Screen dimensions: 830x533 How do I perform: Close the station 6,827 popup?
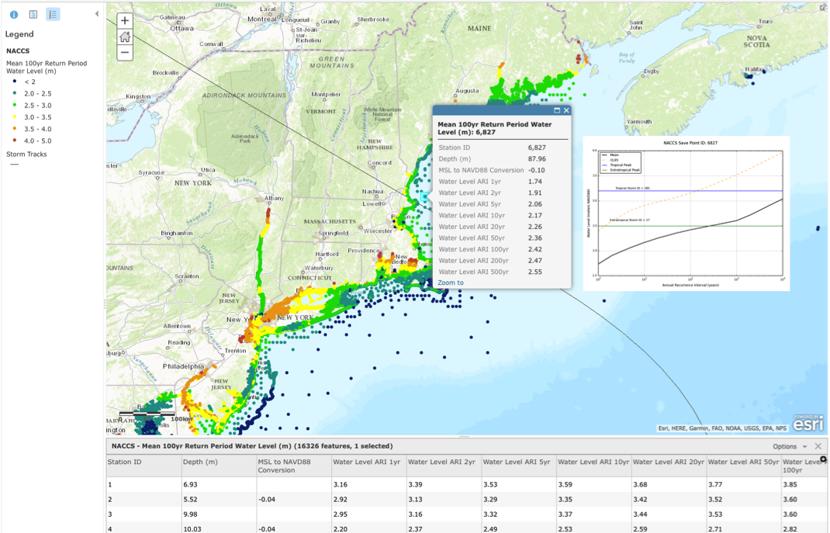(567, 111)
